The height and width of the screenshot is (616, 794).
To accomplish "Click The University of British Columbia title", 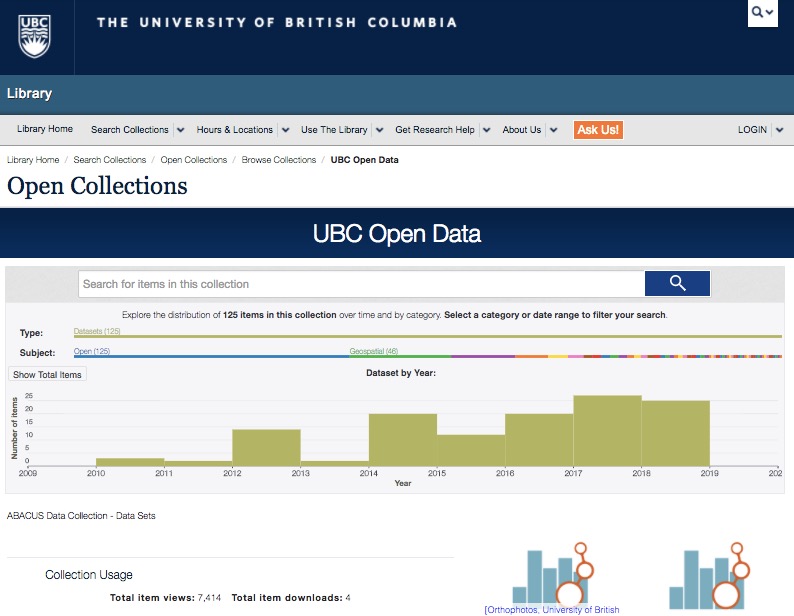I will coord(277,22).
